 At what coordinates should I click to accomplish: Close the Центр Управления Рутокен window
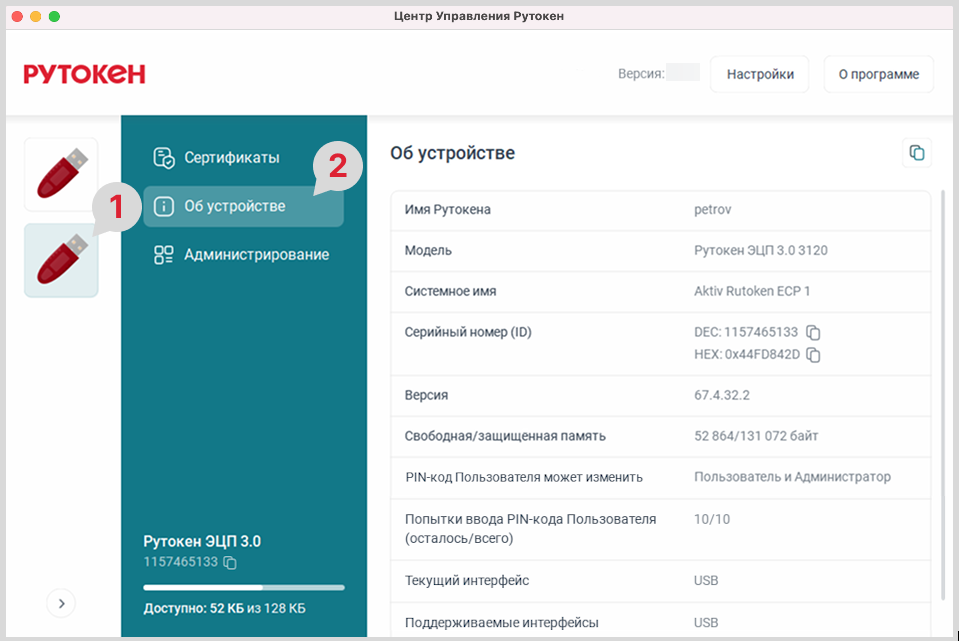pos(17,17)
